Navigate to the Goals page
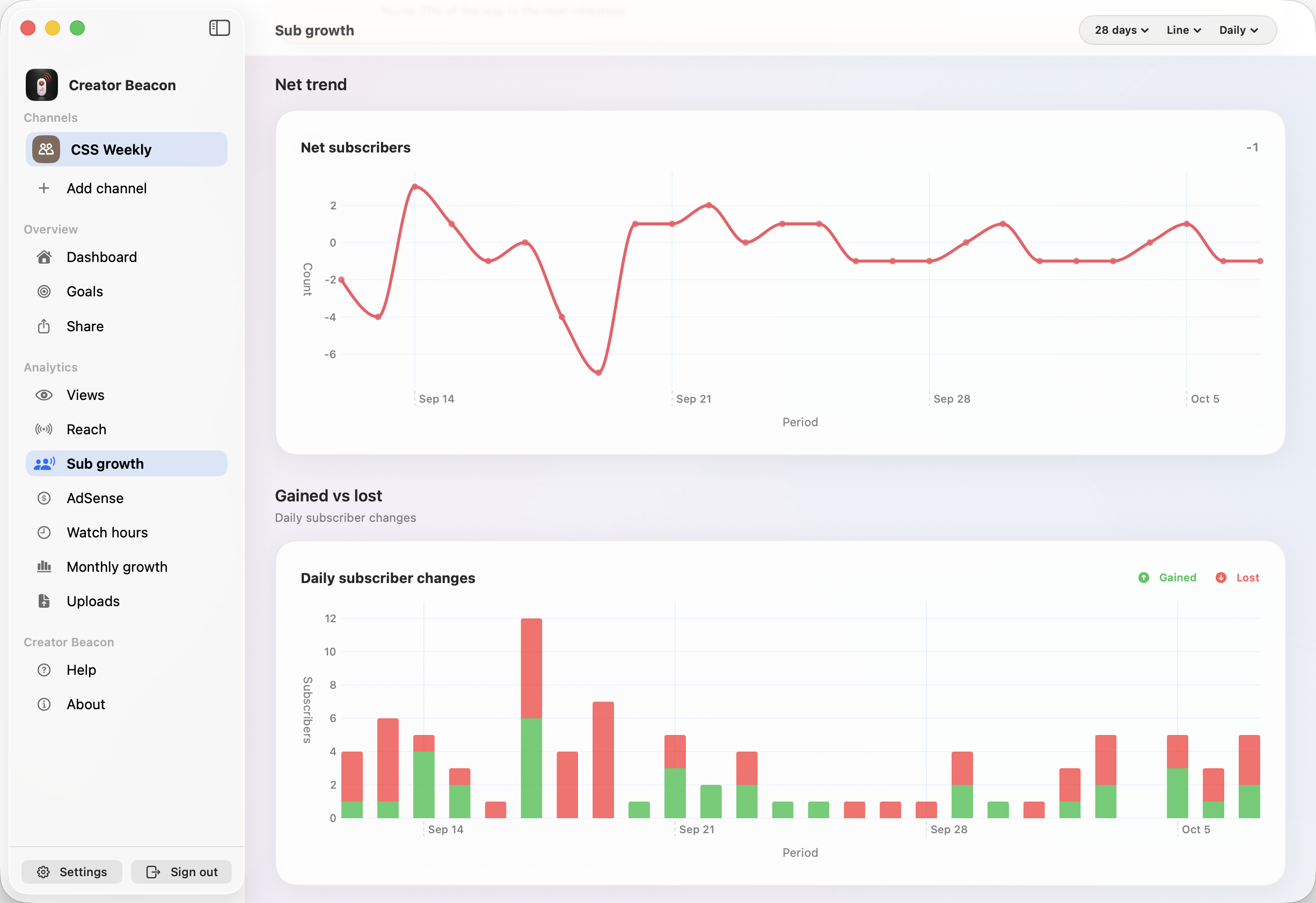 [126, 292]
